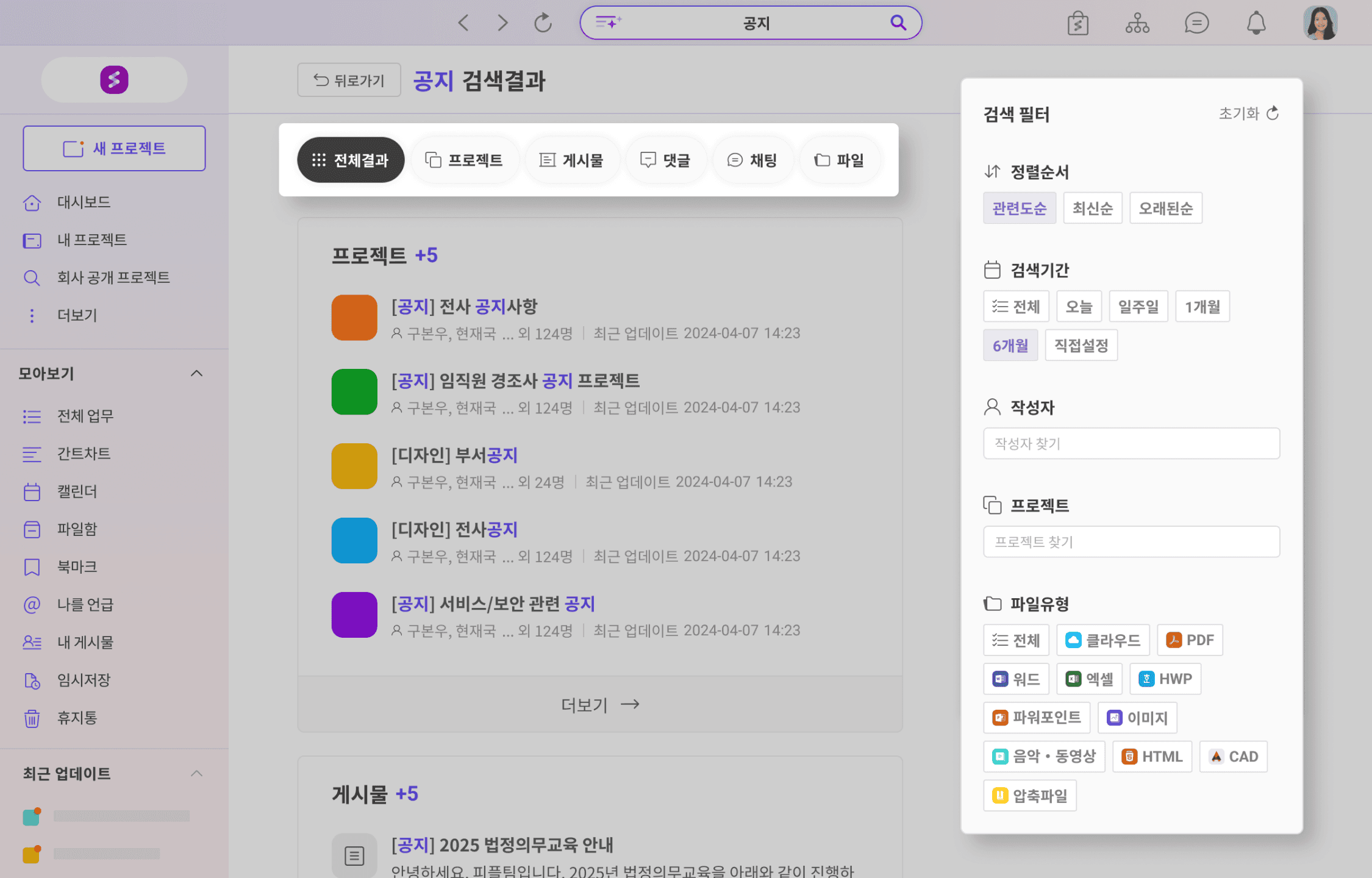Switch to the 게시물 tab
Image resolution: width=1372 pixels, height=878 pixels.
571,160
